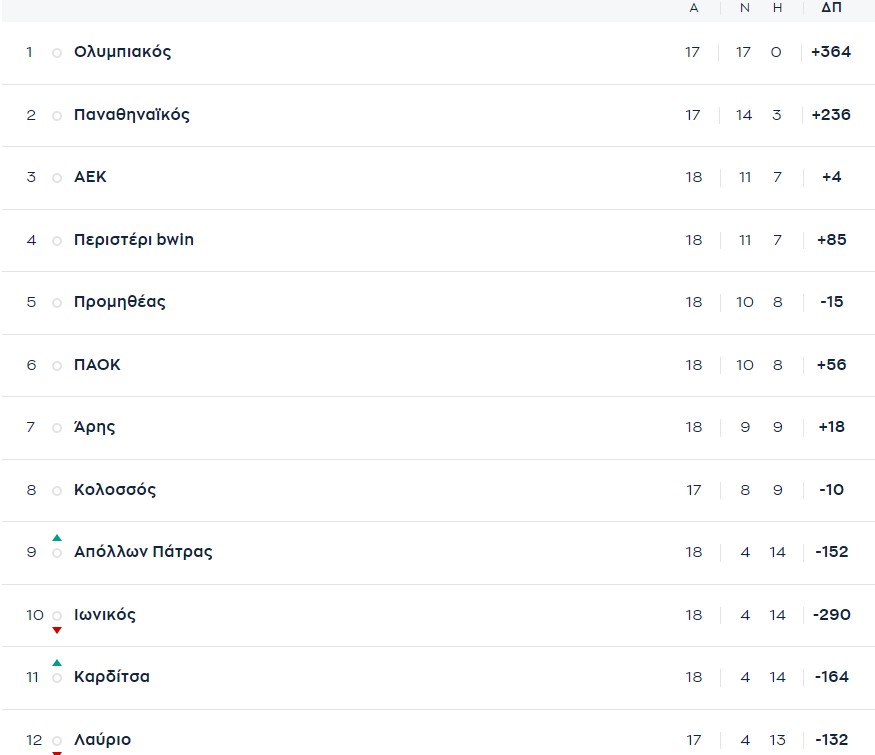Click the green up arrow beside Απόλλων Πάτρας

pos(57,538)
